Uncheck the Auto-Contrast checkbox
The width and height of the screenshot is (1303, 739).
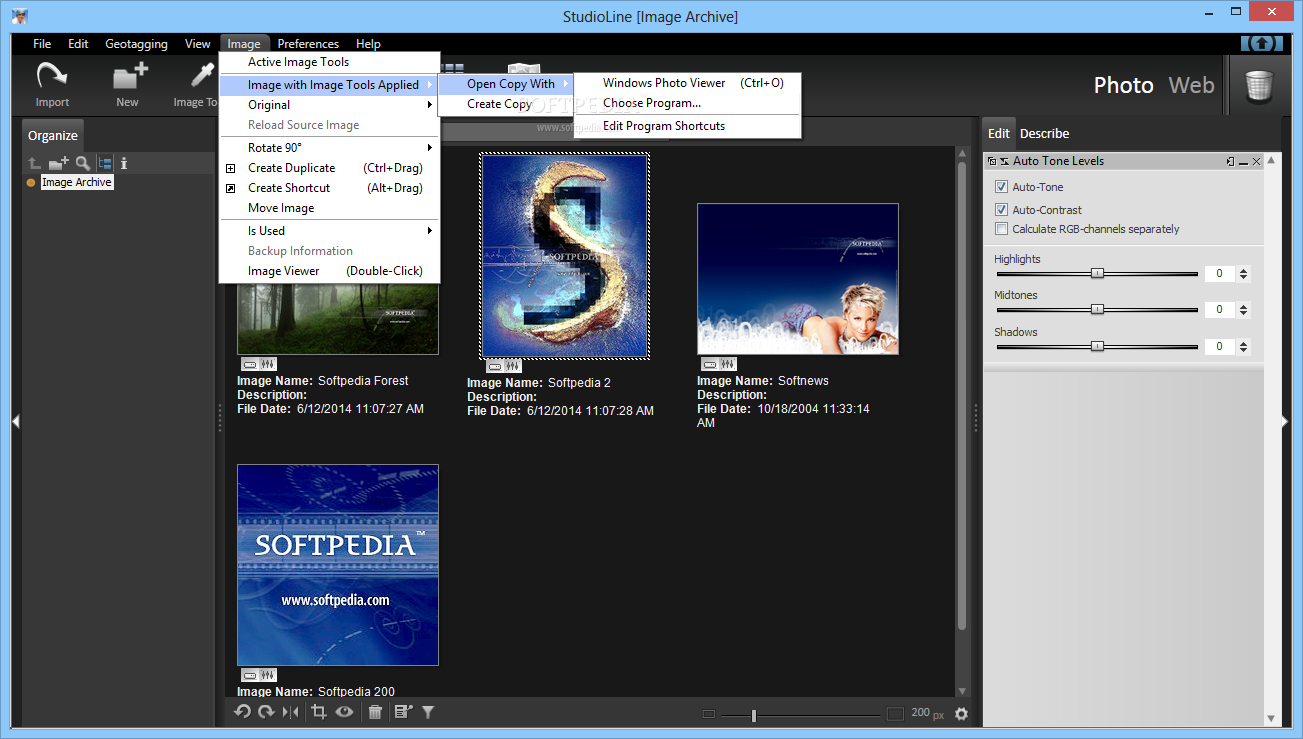(1001, 210)
